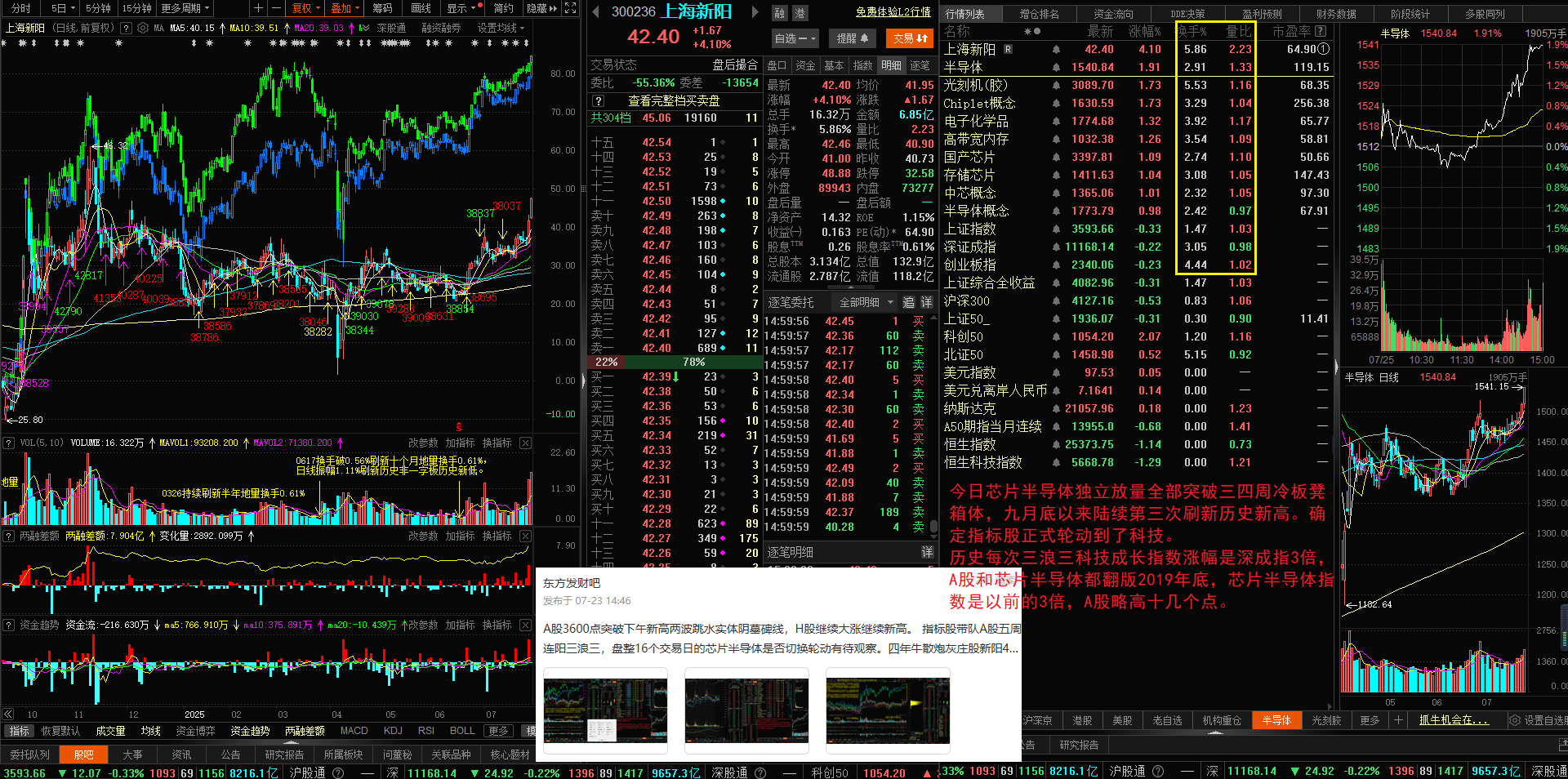This screenshot has height=779, width=1568.
Task: Open MA indicator settings gear icon
Action: (x=143, y=28)
